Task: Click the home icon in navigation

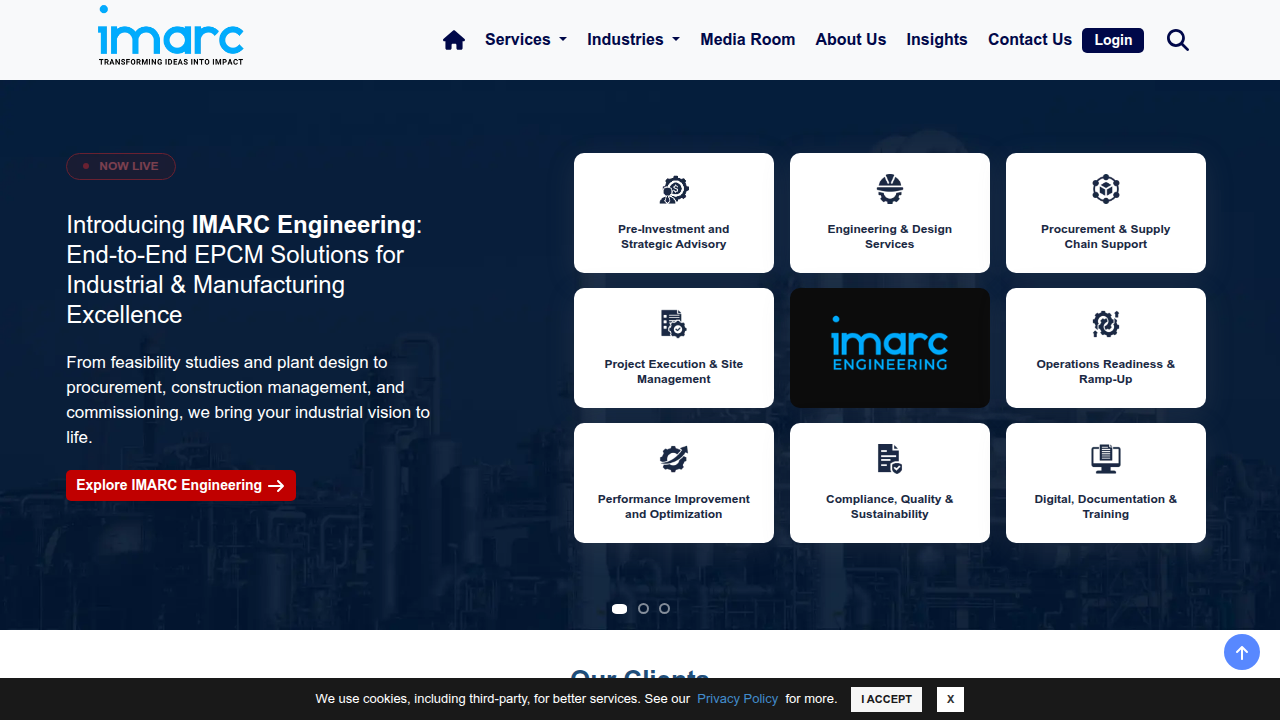Action: tap(454, 40)
